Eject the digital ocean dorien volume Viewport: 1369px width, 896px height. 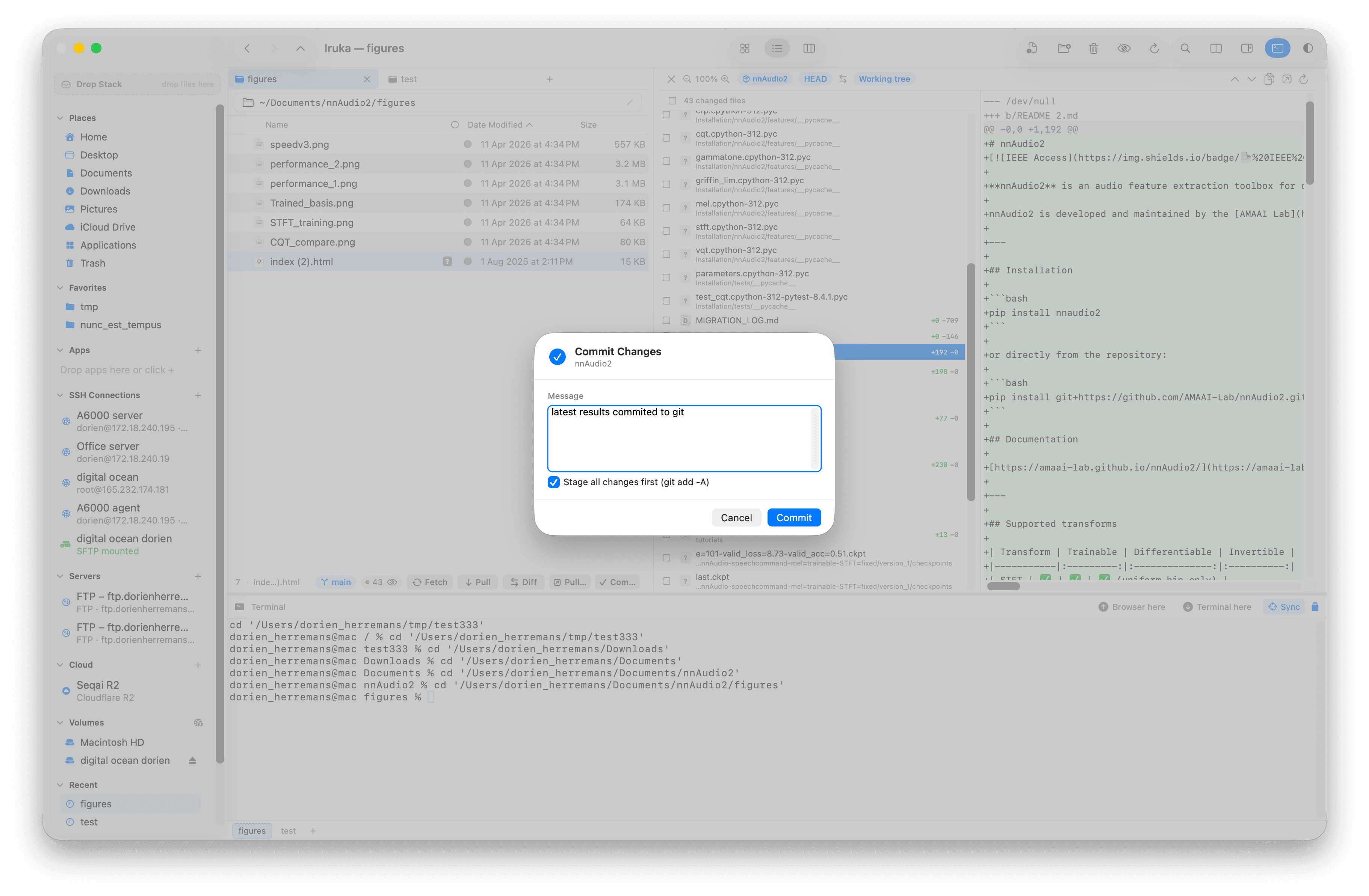(x=192, y=760)
